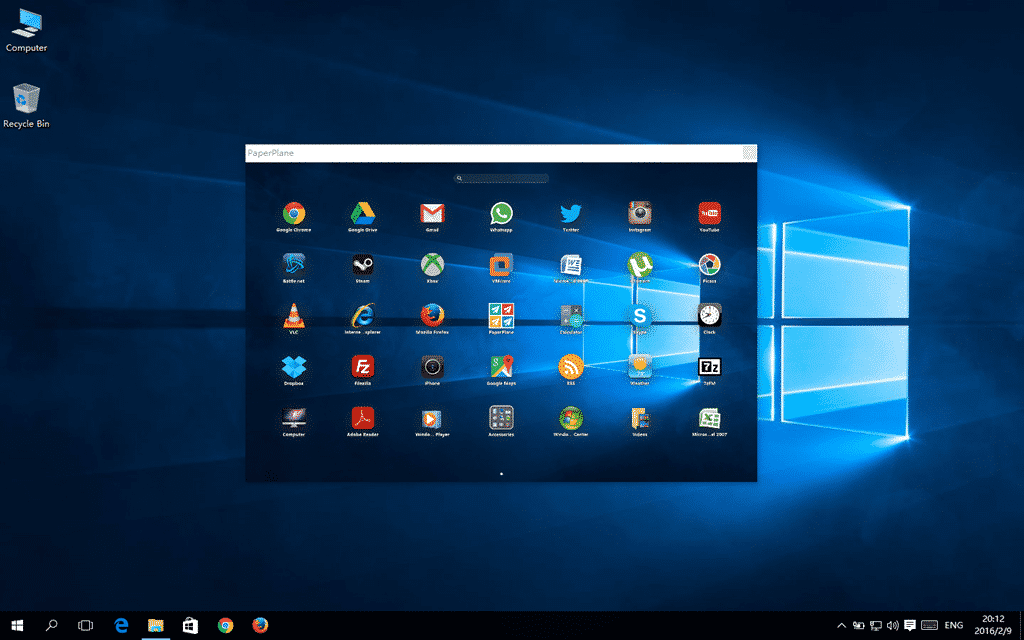Open the Twitter app icon
This screenshot has height=640, width=1024.
click(570, 213)
